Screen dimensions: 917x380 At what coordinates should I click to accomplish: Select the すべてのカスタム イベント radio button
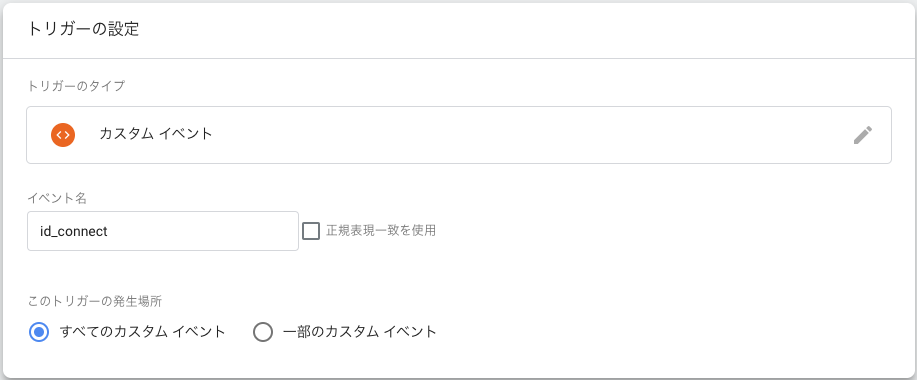pos(39,332)
